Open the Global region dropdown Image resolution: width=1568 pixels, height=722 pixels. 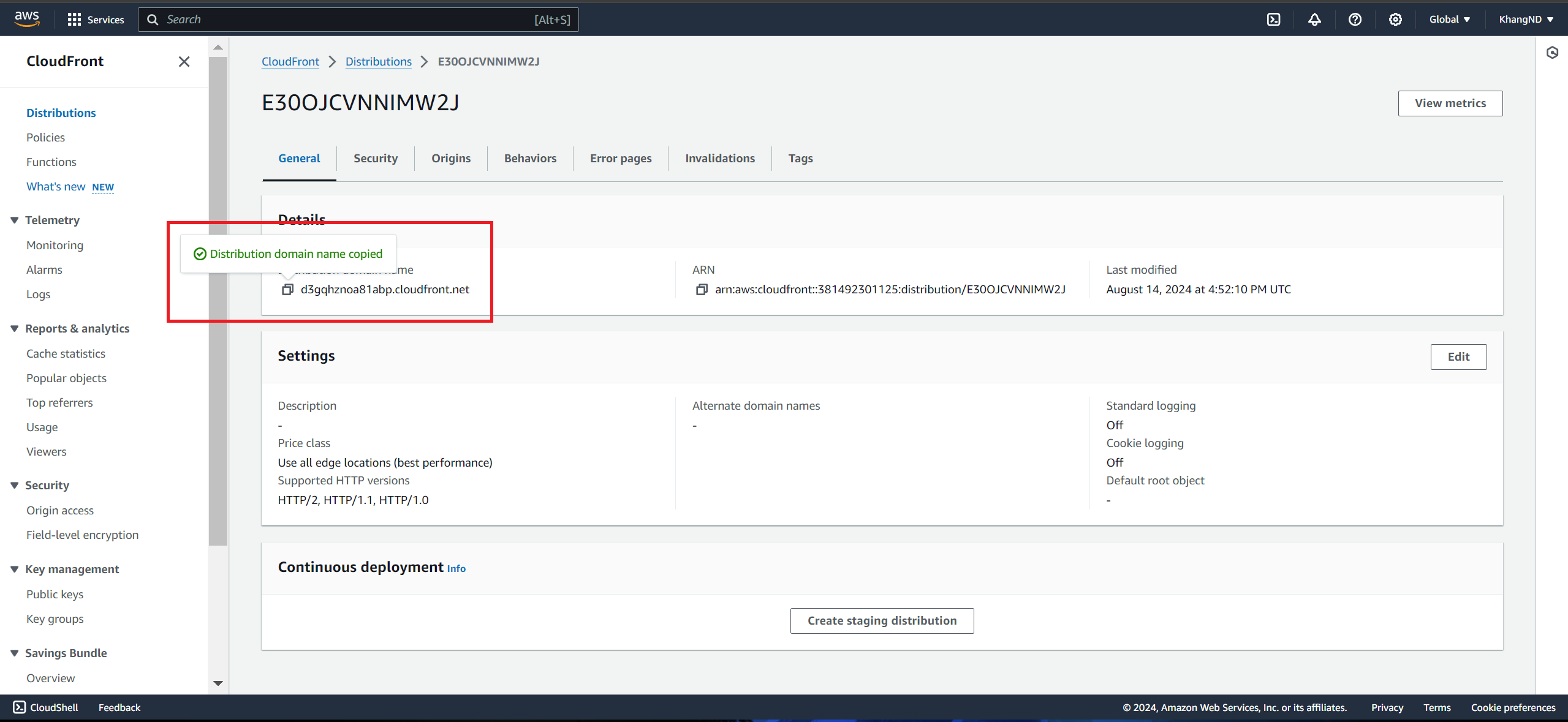coord(1450,20)
